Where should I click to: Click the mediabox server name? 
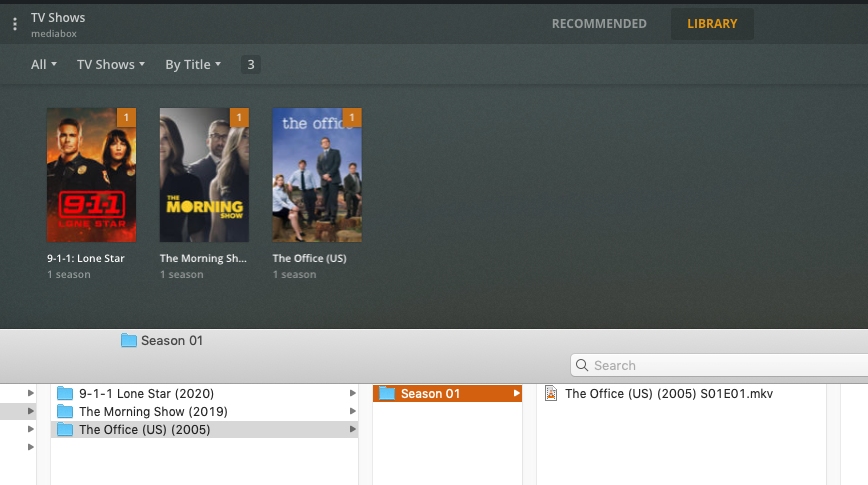pos(54,34)
